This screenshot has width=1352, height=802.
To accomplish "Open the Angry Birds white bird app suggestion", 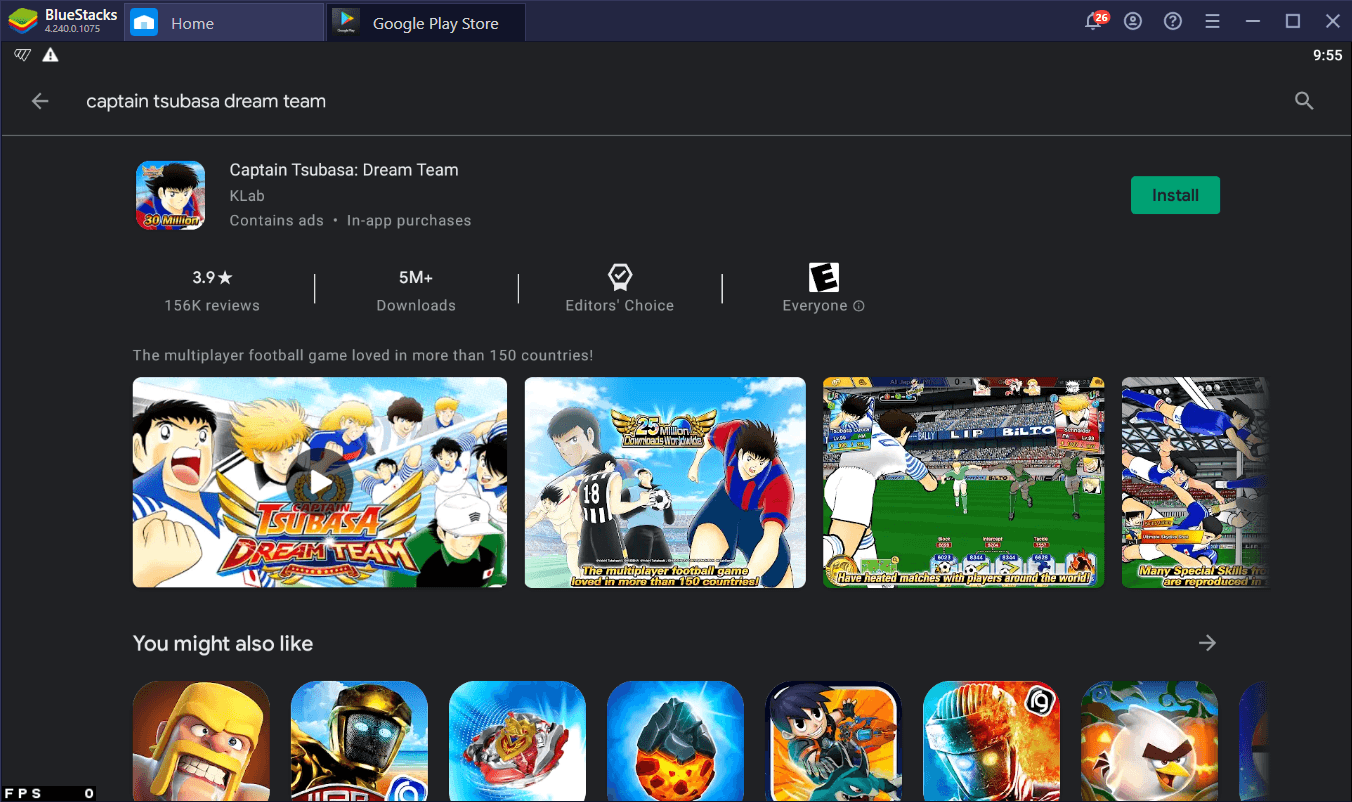I will point(1149,742).
